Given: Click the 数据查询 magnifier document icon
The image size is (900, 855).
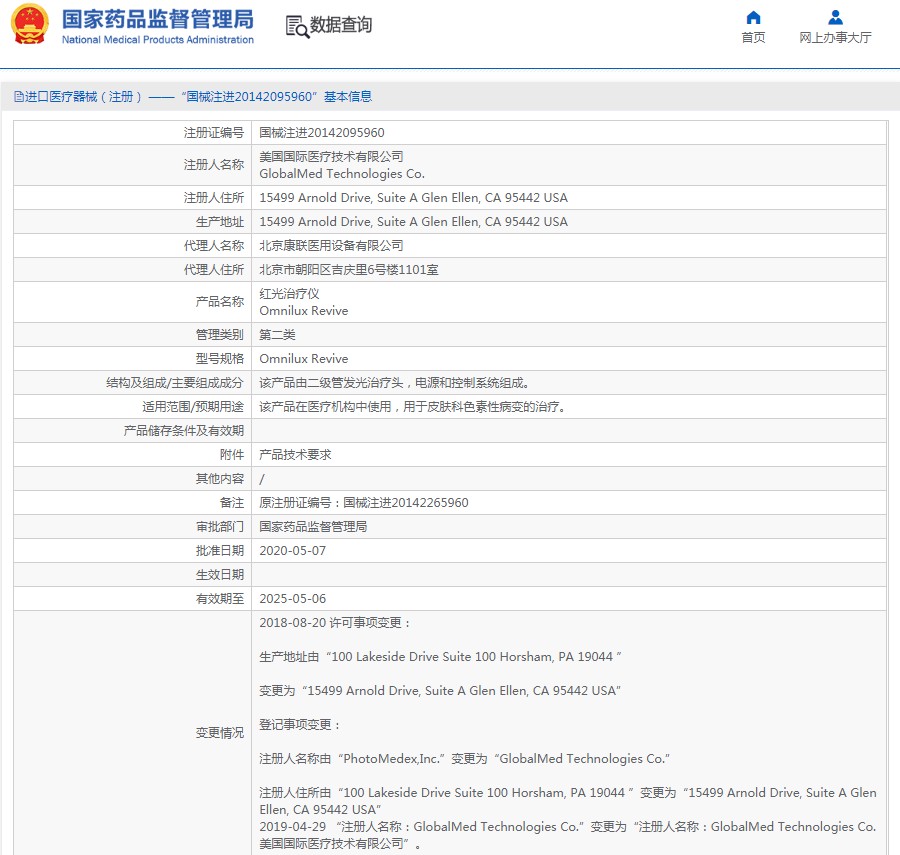Looking at the screenshot, I should click(x=297, y=26).
